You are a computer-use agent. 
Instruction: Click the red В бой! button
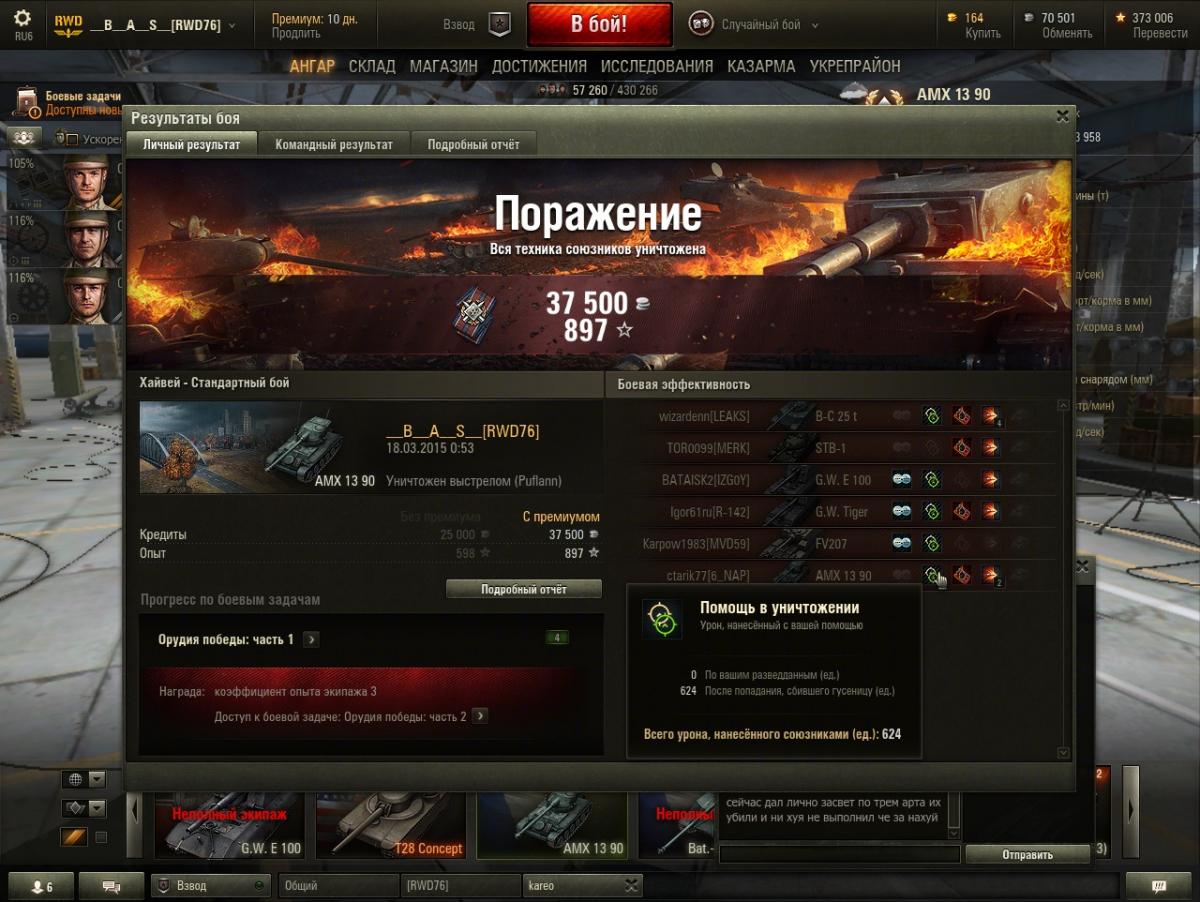pos(599,25)
